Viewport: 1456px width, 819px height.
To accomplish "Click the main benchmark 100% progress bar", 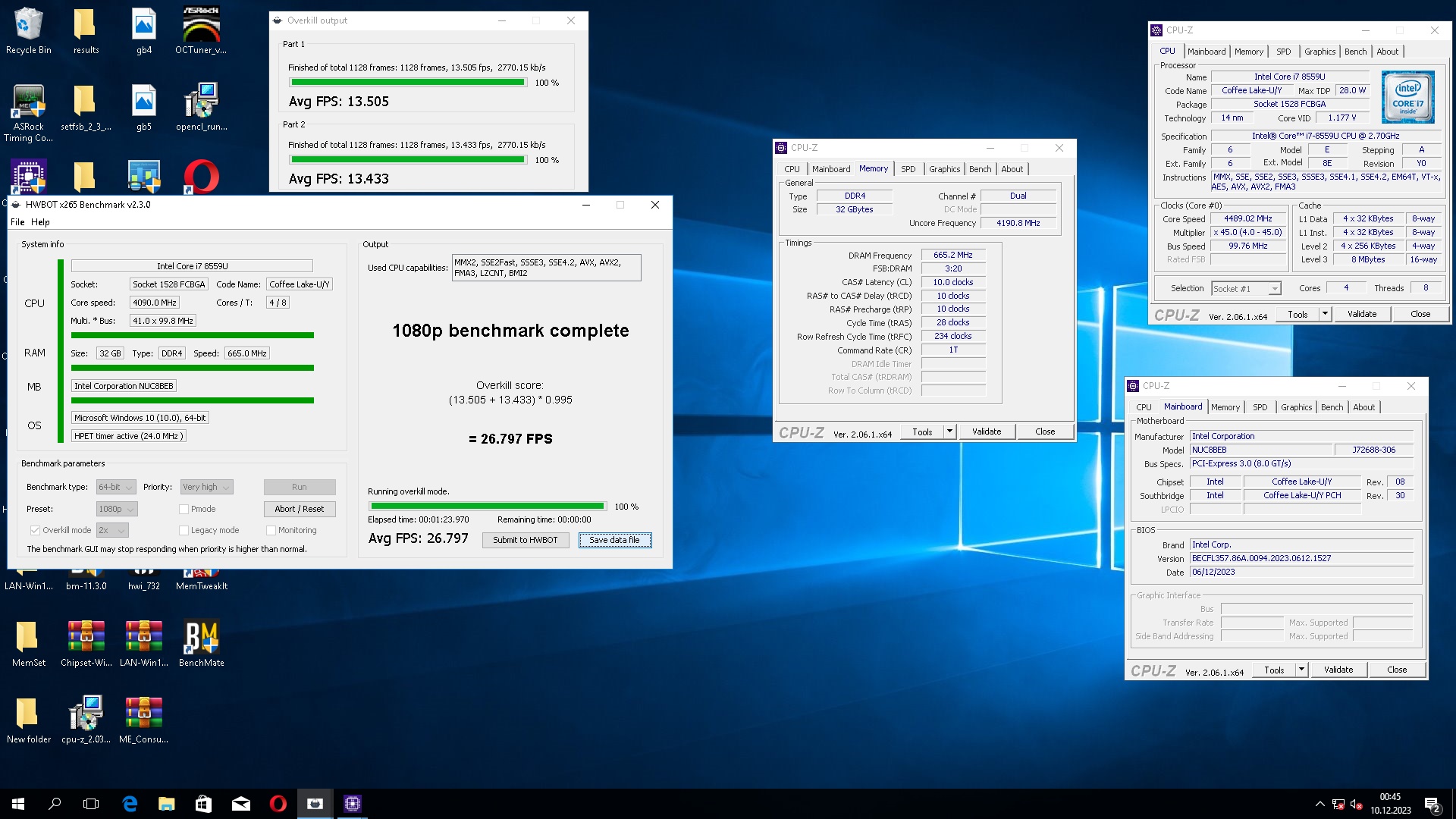I will point(487,506).
